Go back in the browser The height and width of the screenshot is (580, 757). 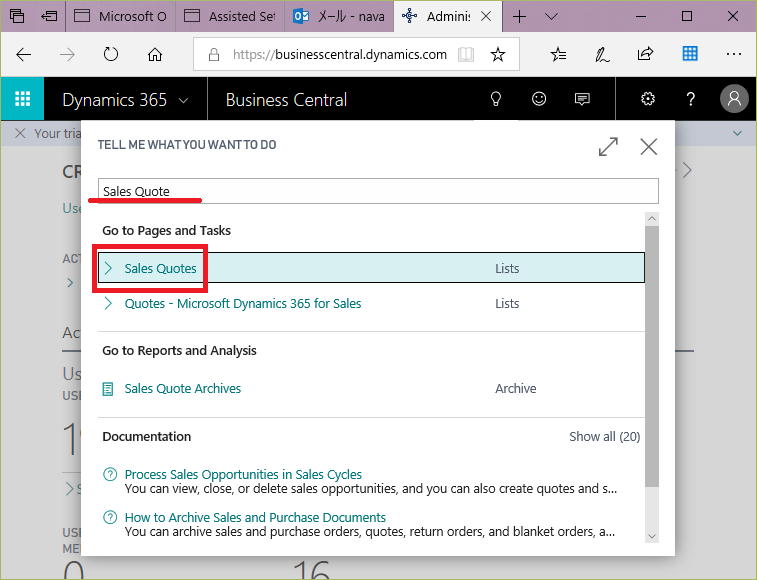tap(23, 55)
